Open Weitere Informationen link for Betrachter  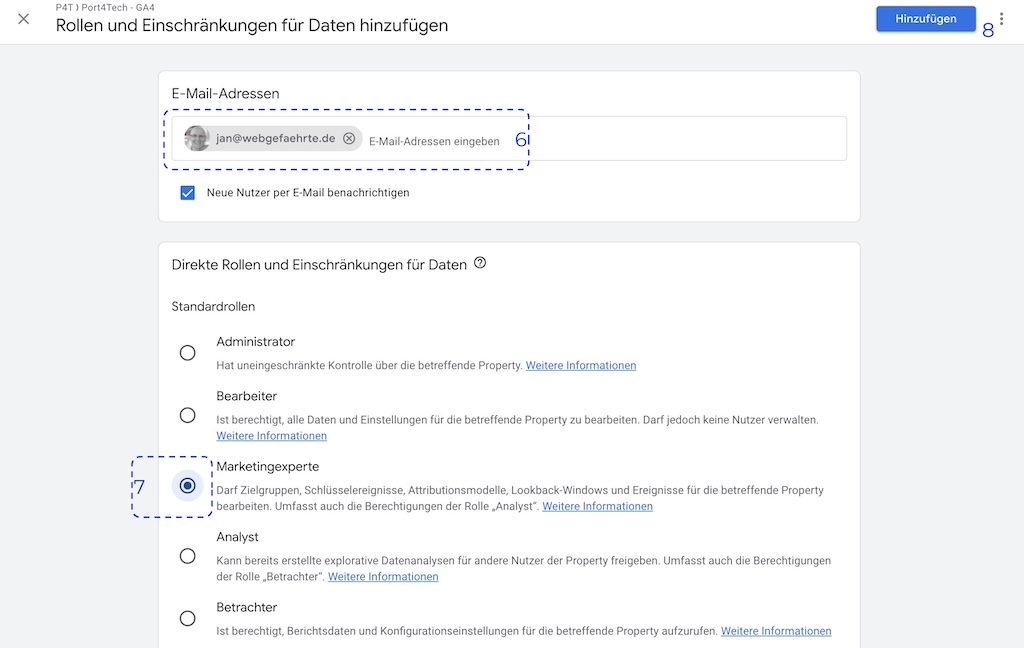[x=776, y=631]
